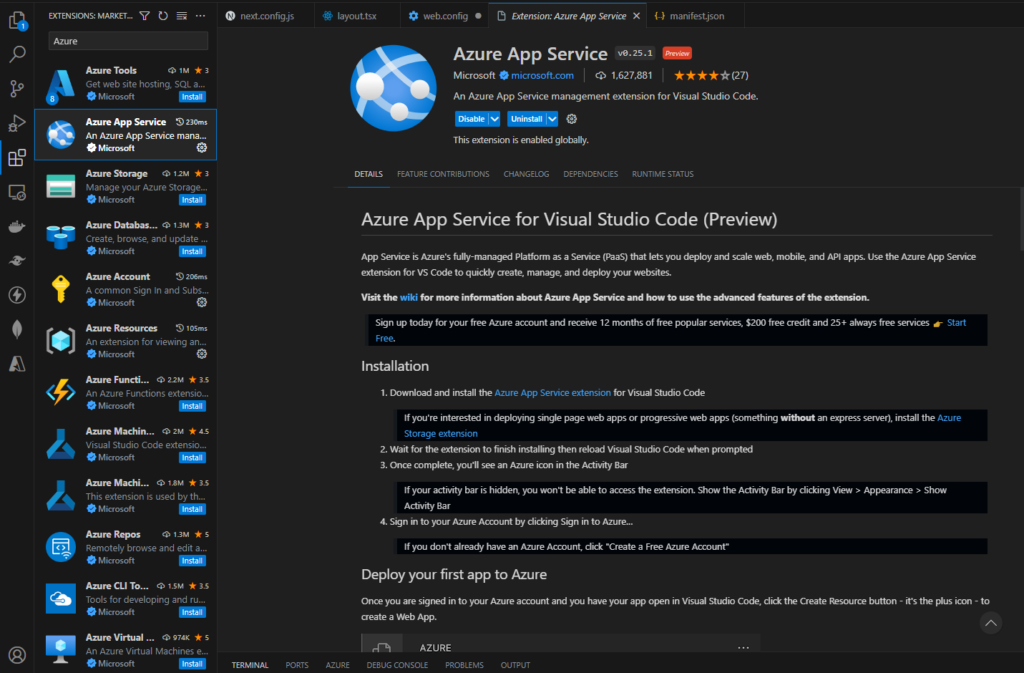Image resolution: width=1024 pixels, height=673 pixels.
Task: Open the Search view from the Activity Bar
Action: pyautogui.click(x=16, y=53)
